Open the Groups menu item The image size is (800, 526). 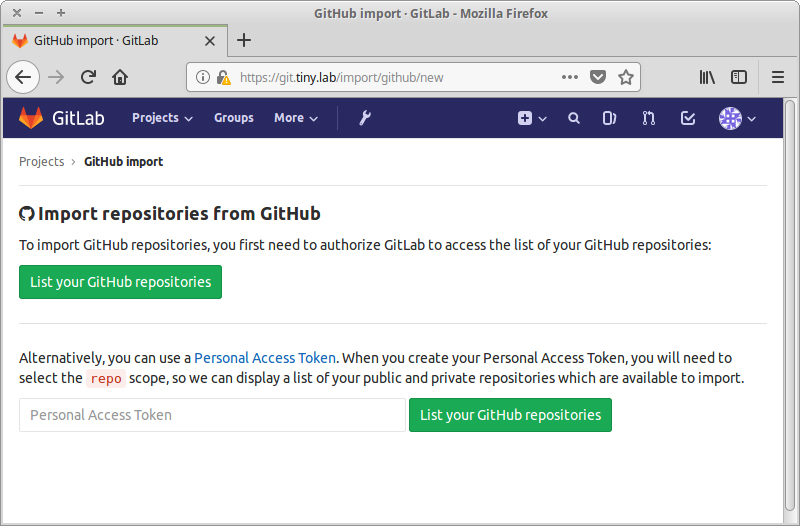234,118
